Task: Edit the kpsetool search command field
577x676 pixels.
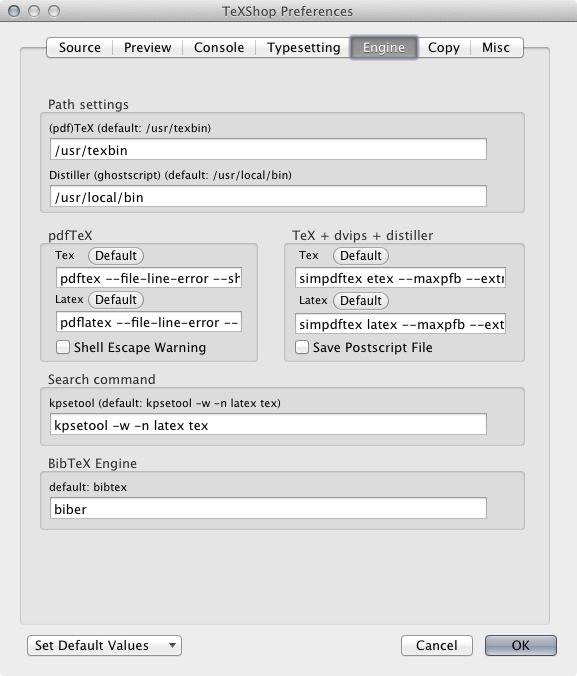Action: point(268,424)
